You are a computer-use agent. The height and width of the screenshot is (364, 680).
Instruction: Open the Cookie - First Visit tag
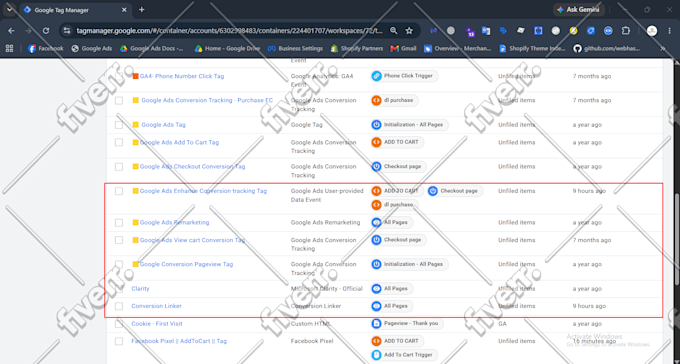[157, 324]
